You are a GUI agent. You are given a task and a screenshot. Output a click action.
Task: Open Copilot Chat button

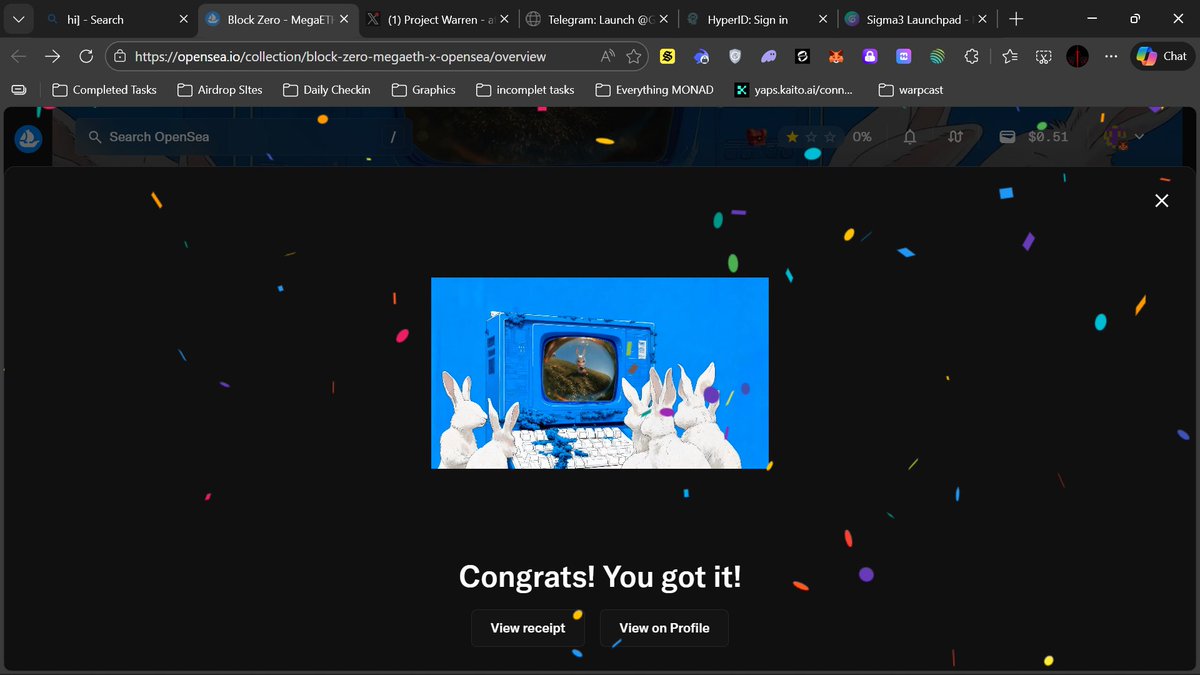tap(1163, 56)
